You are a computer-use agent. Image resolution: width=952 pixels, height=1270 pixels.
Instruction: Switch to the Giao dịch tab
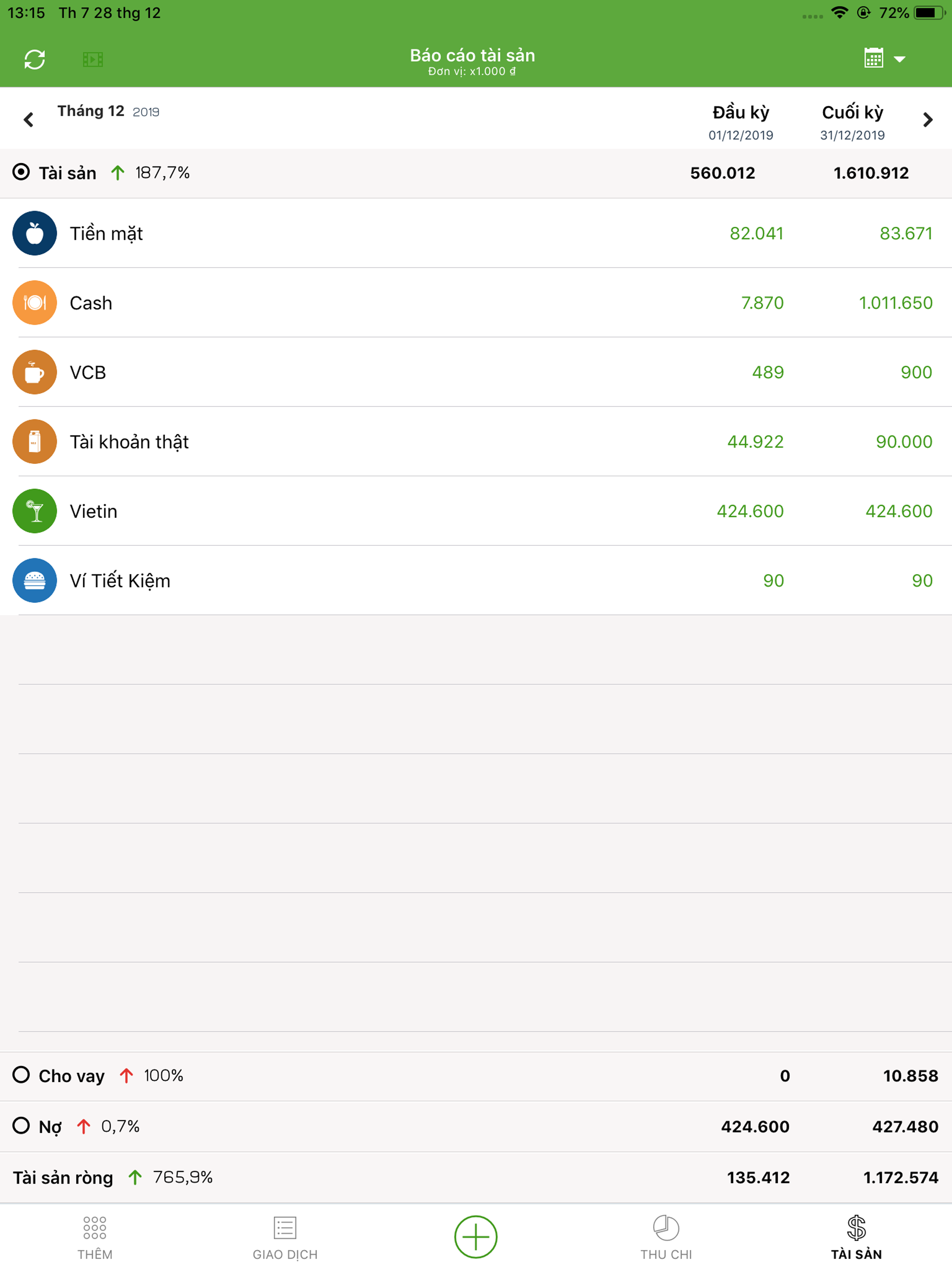285,1238
